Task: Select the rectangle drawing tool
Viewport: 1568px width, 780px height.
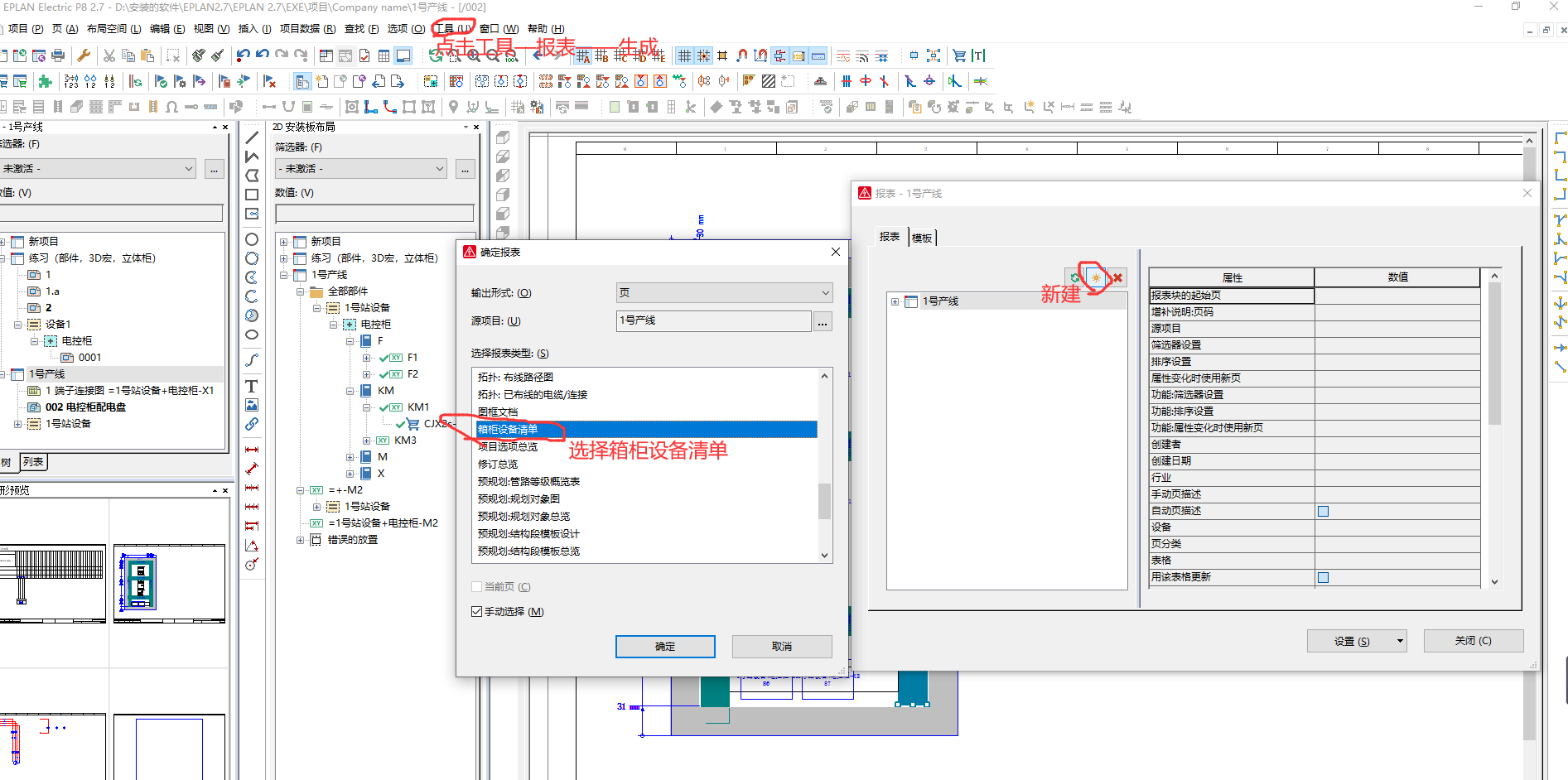Action: 252,195
